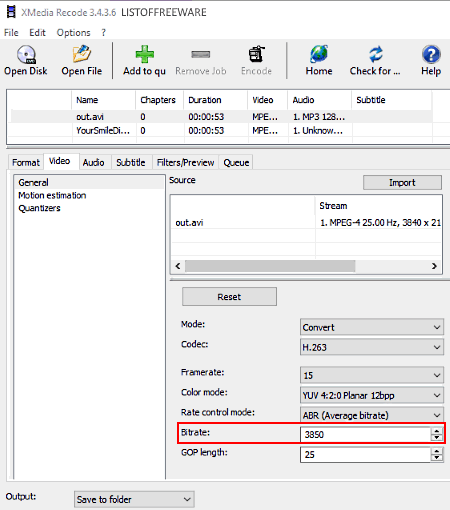Click the Name column header
Image resolution: width=450 pixels, height=510 pixels.
(x=103, y=100)
